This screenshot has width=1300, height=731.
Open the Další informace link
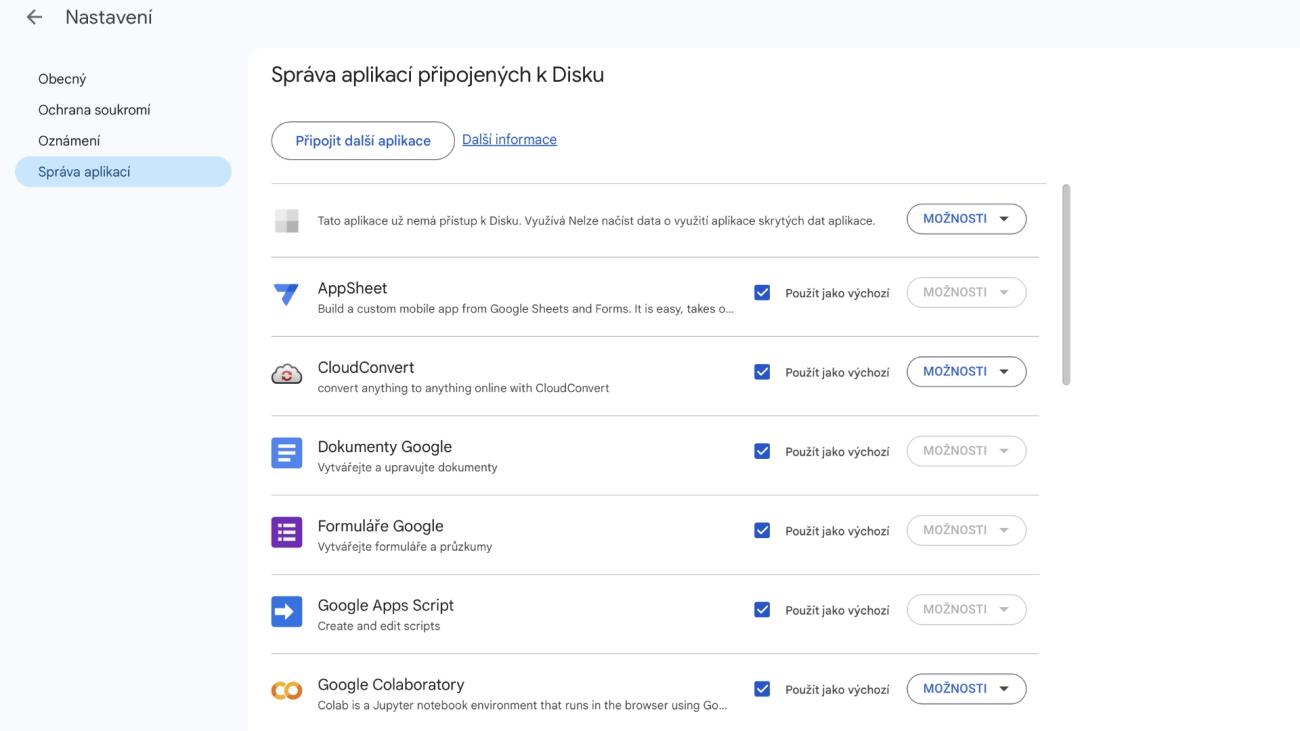click(509, 140)
